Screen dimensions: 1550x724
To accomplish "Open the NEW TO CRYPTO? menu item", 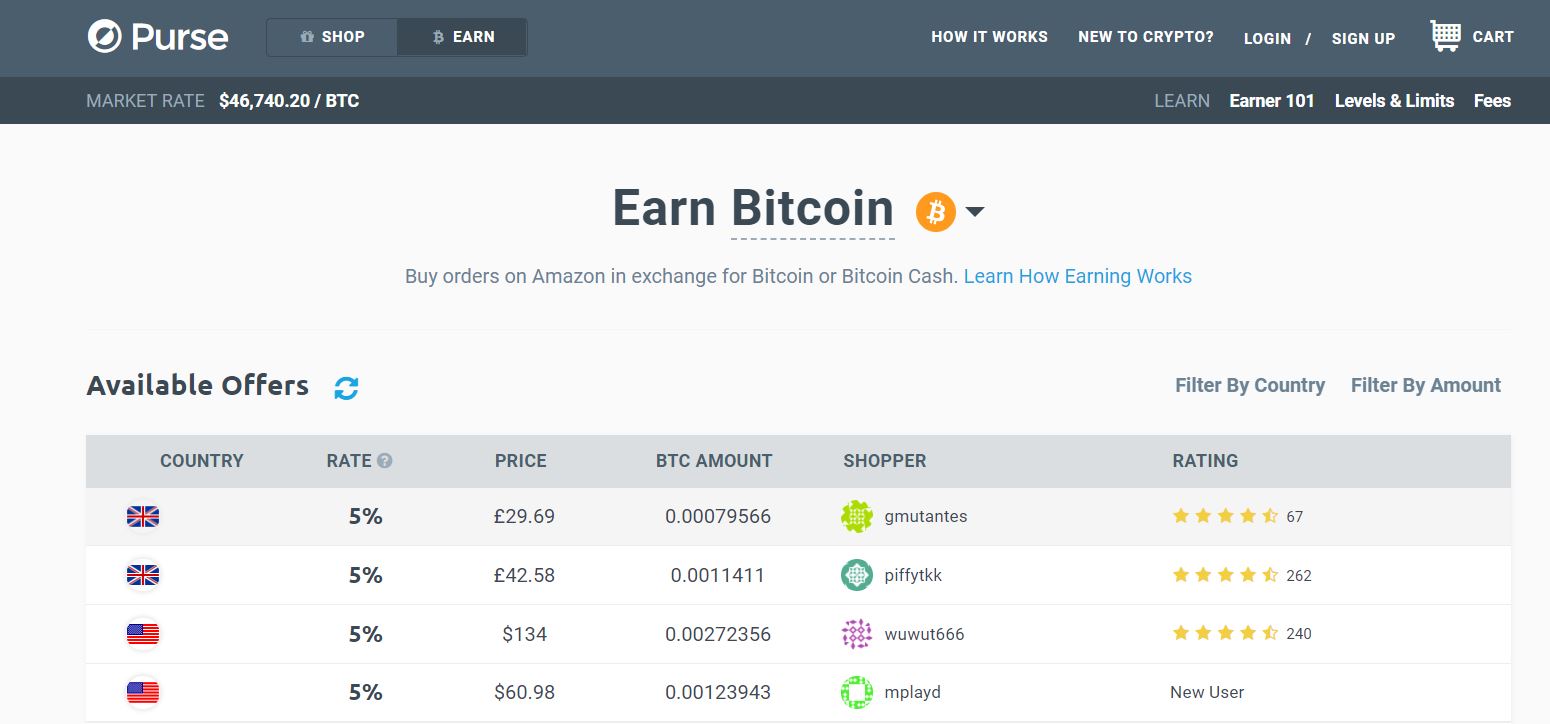I will pos(1146,37).
